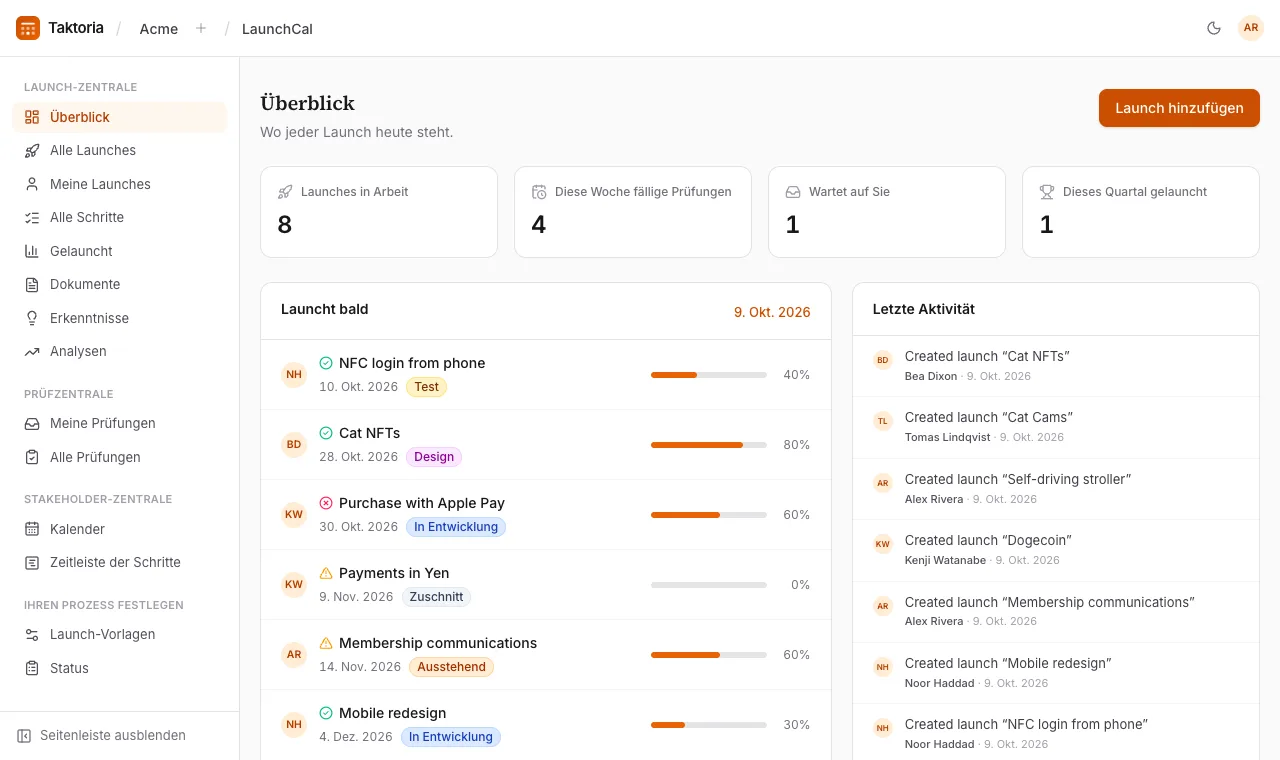This screenshot has width=1280, height=760.
Task: Open the LaunchCal breadcrumb
Action: (277, 29)
